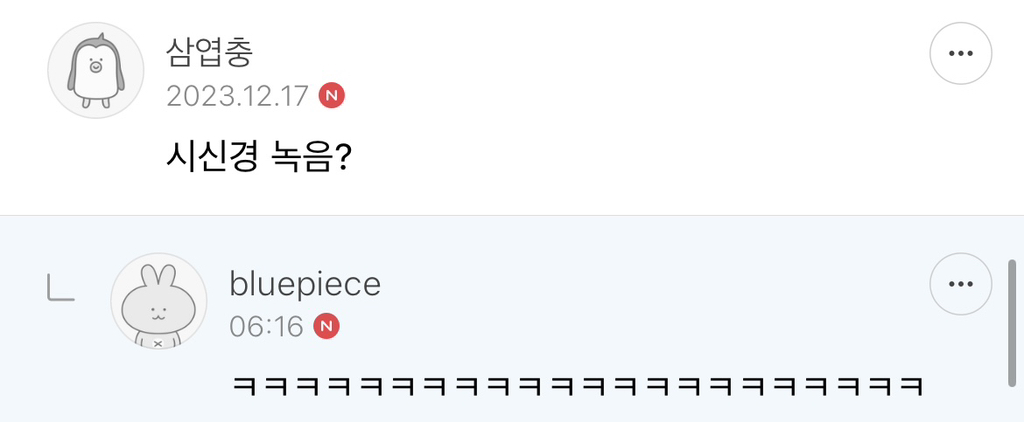Select the bluepiece username link
Screen dimensions: 1024x422
pos(305,284)
